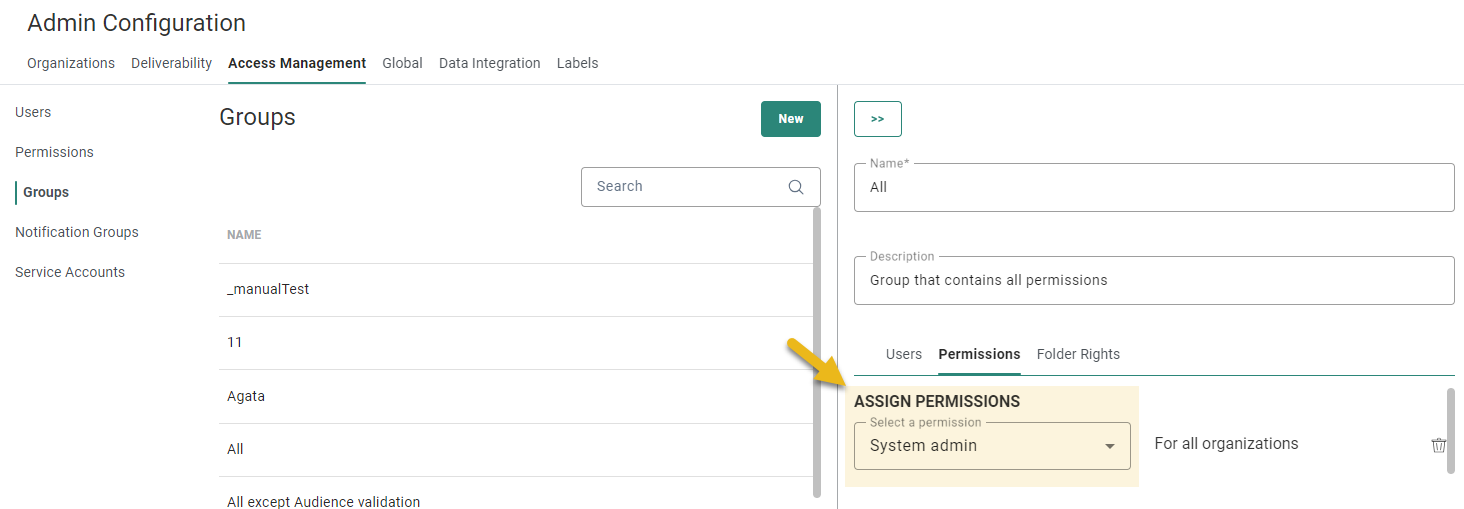Delete the System admin permission via trash icon

(x=1438, y=445)
